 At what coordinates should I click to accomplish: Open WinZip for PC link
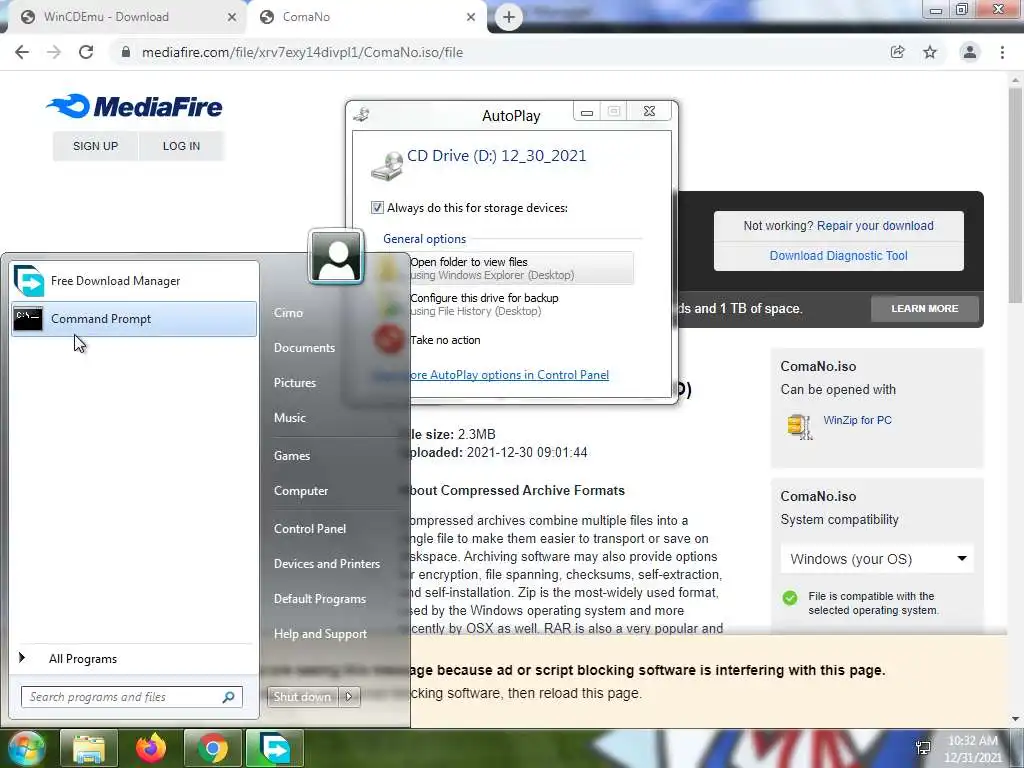857,420
